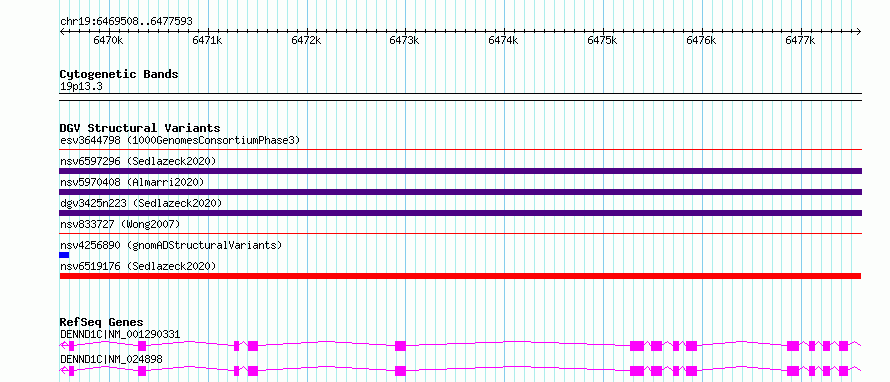Viewport: 890px width, 382px height.
Task: Open the DENND1C|NM_001290331 transcript label
Action: 120,335
